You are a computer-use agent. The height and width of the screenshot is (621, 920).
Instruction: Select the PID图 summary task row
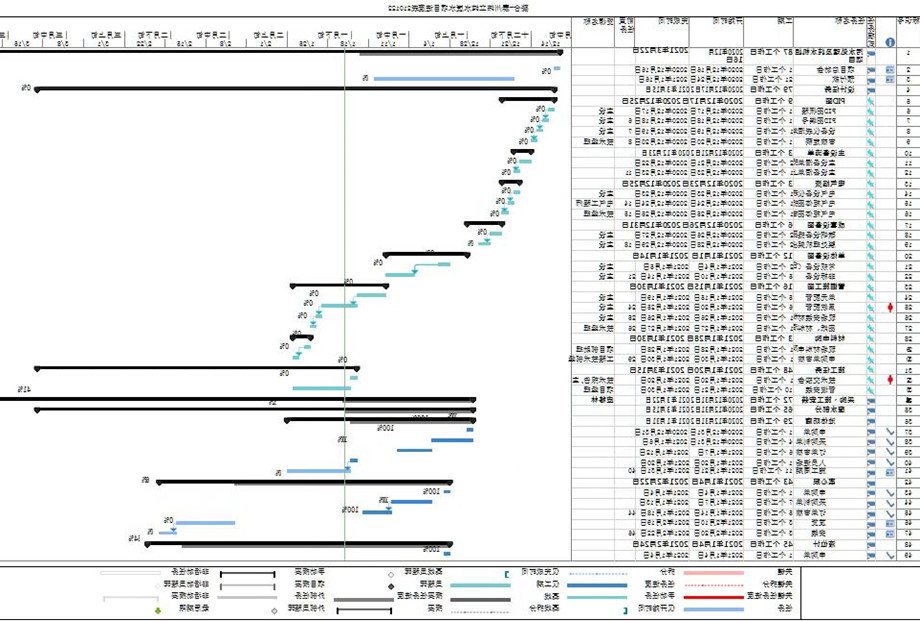coord(836,101)
